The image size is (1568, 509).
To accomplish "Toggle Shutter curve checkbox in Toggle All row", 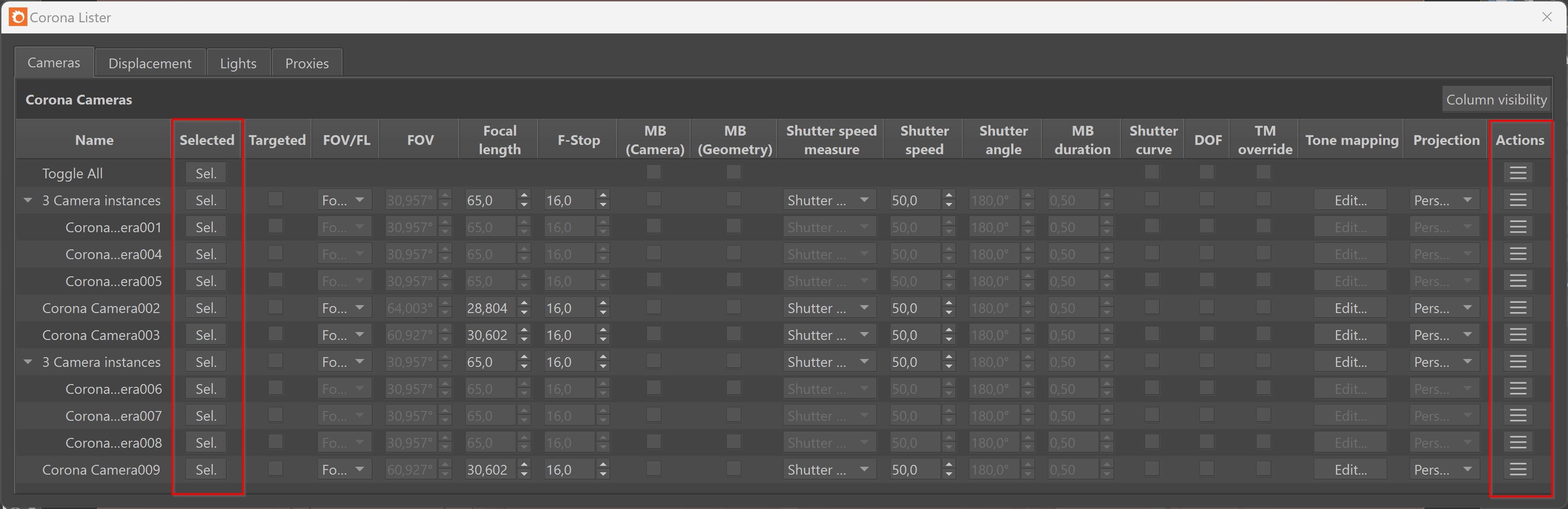I will pyautogui.click(x=1152, y=172).
